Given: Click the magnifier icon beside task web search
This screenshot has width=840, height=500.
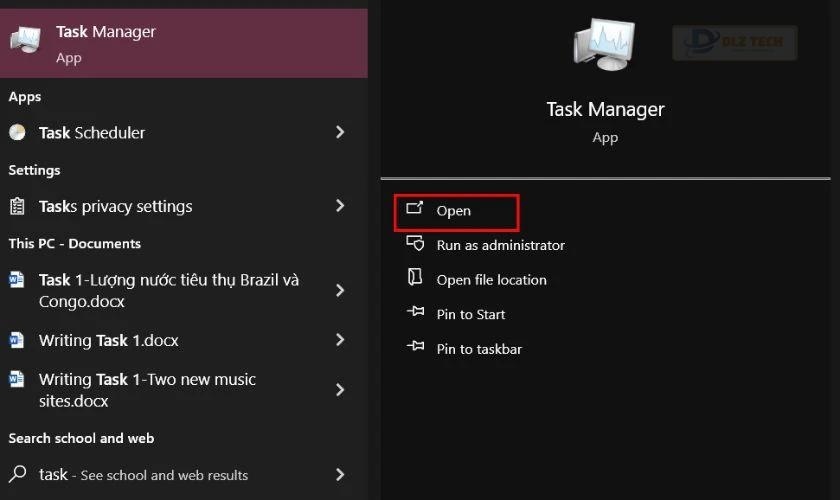Looking at the screenshot, I should pyautogui.click(x=17, y=474).
